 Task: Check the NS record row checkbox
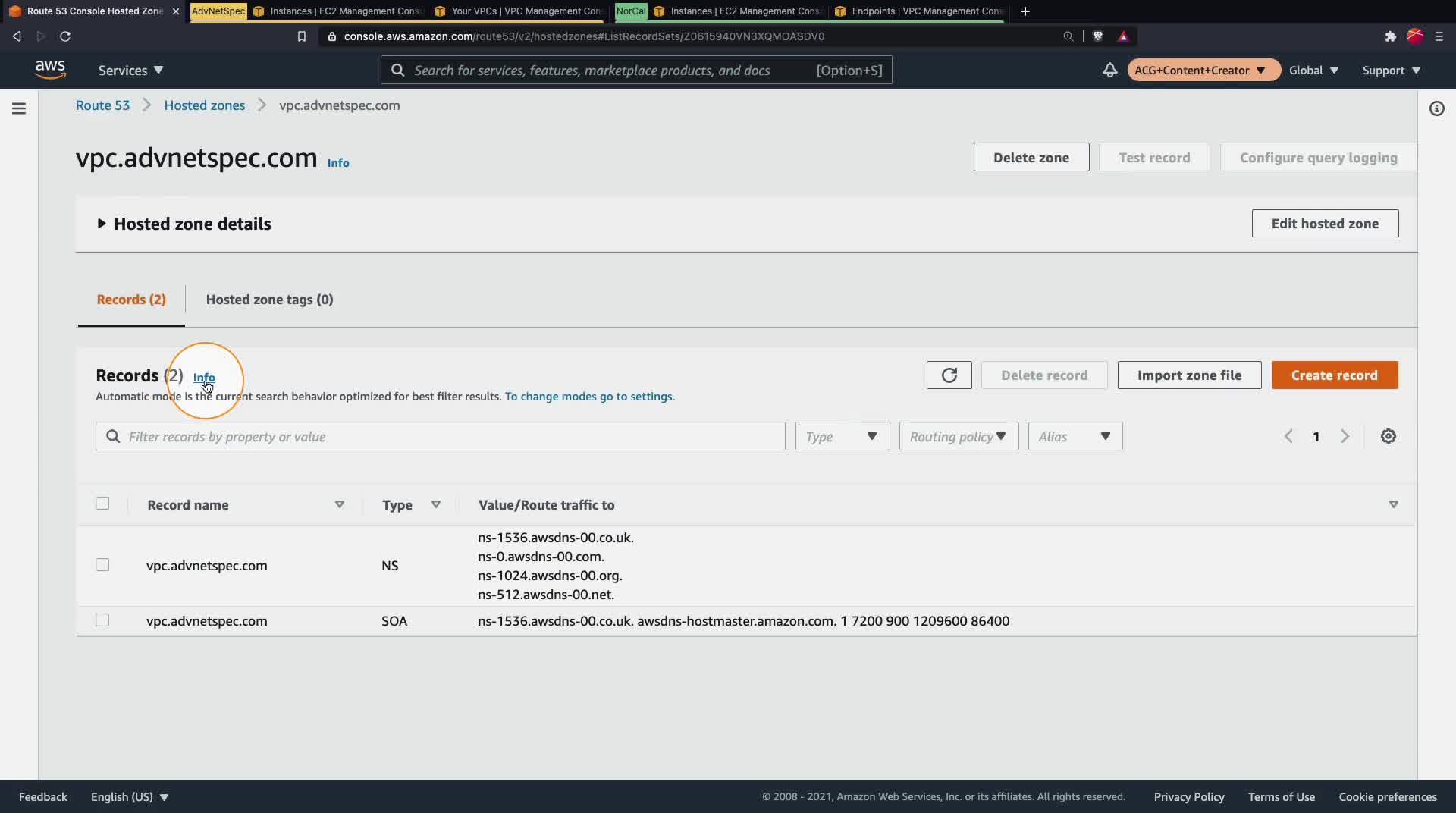pyautogui.click(x=102, y=565)
